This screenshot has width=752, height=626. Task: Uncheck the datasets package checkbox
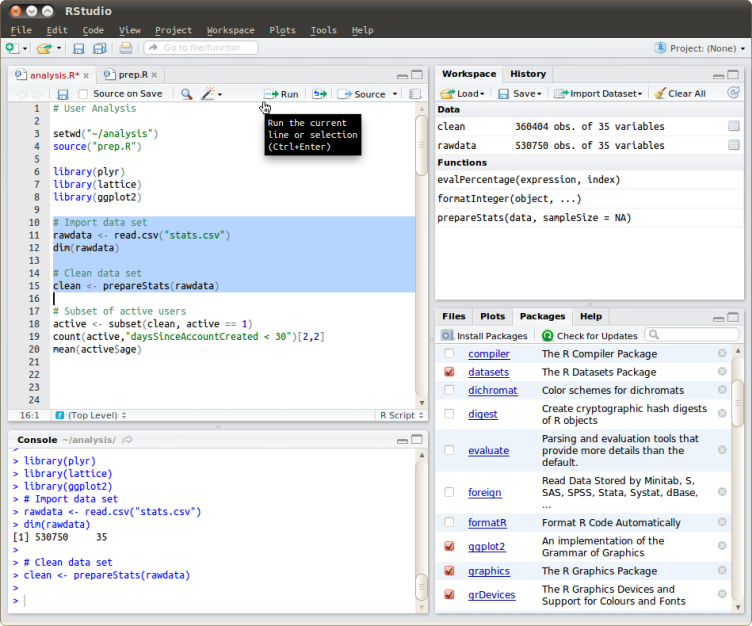[x=449, y=372]
